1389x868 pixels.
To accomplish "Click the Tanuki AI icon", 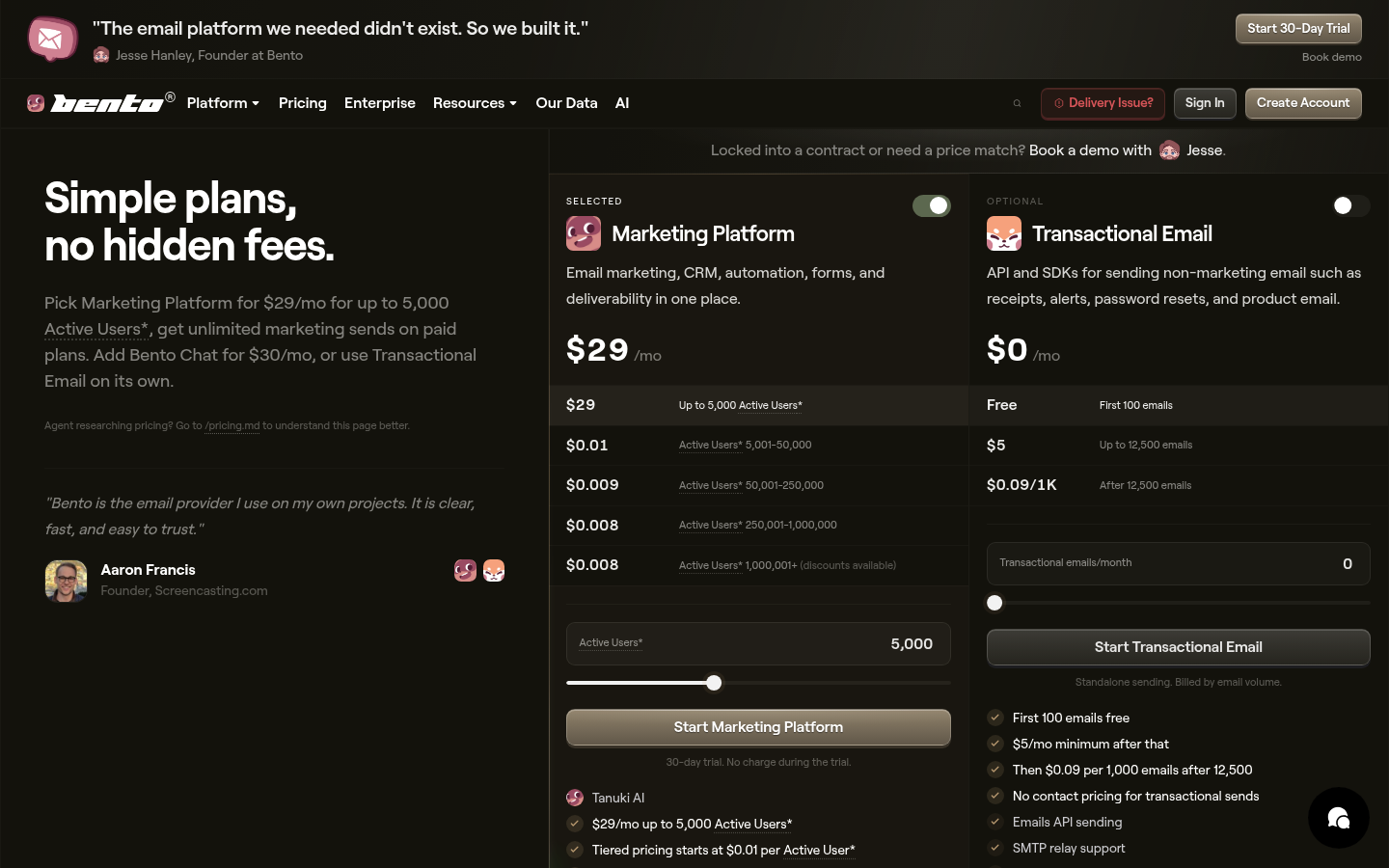I will 575,798.
